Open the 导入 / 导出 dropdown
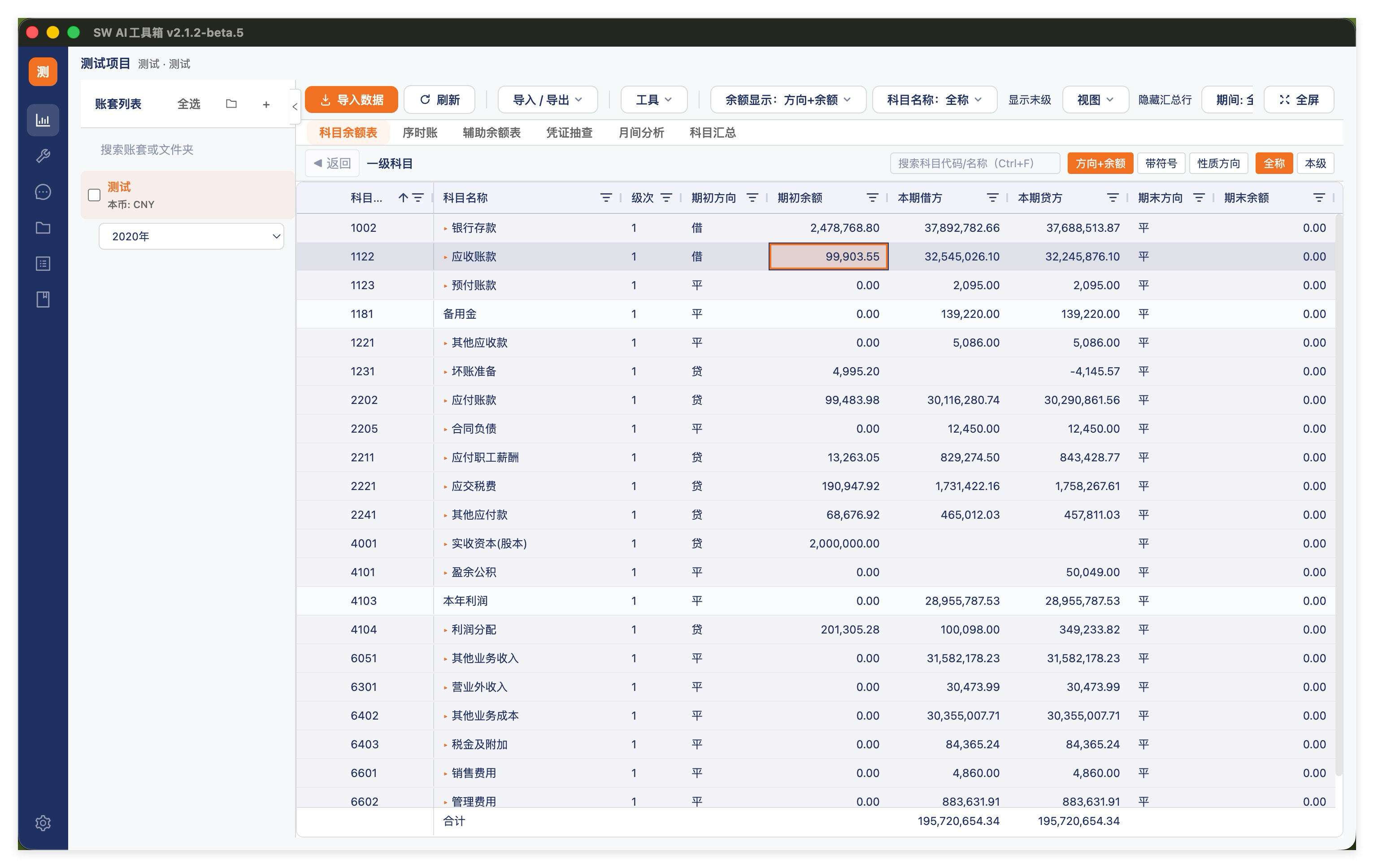 tap(547, 100)
